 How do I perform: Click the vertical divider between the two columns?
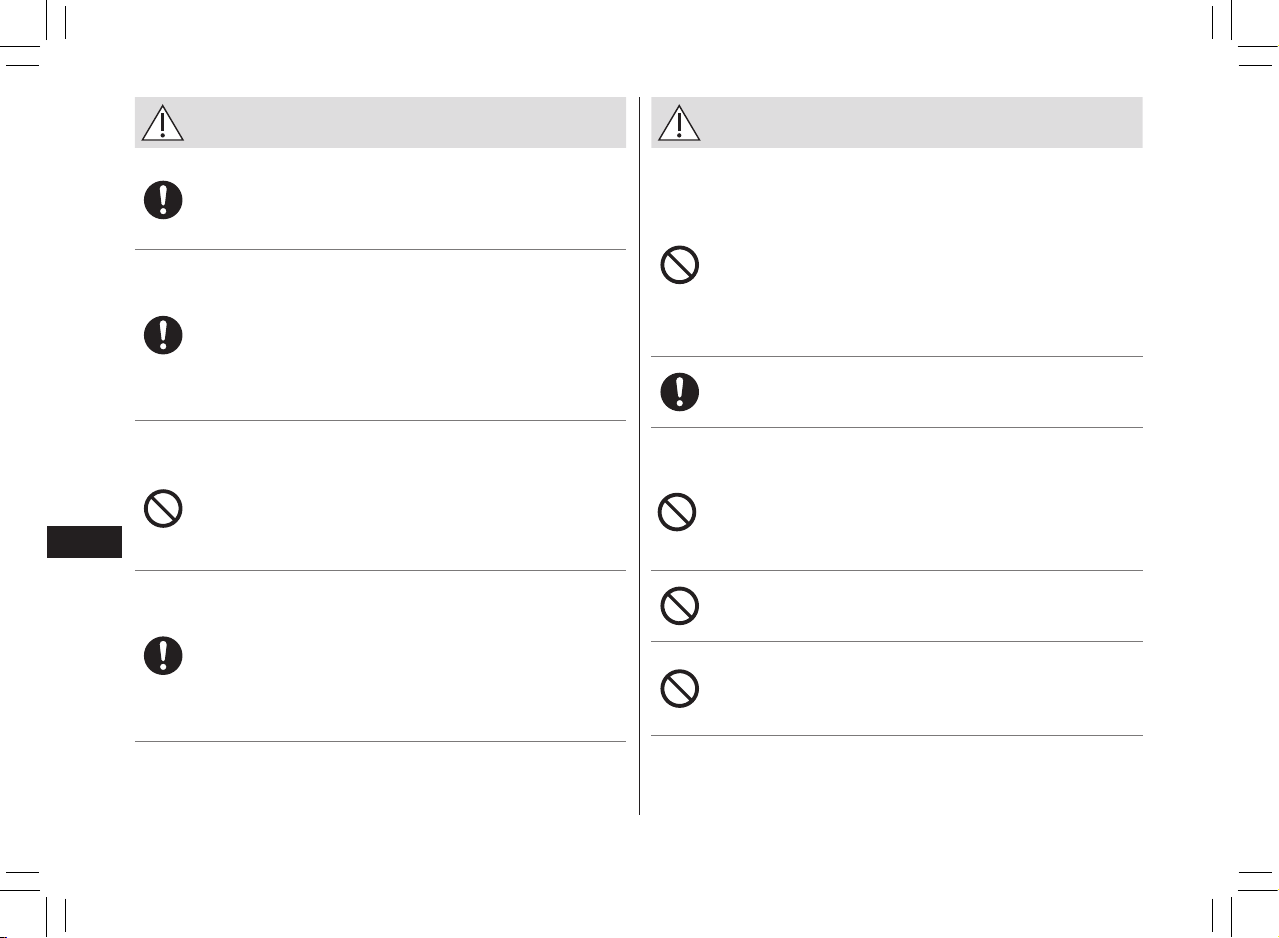[639, 456]
